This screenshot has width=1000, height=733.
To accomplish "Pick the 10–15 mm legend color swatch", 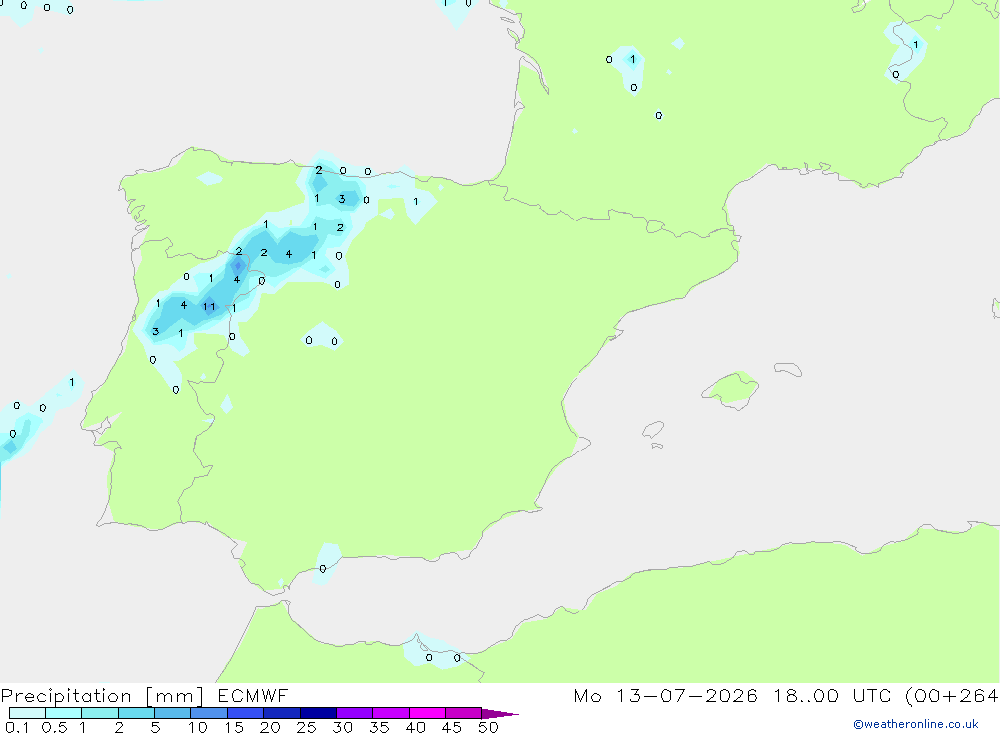I will [209, 713].
